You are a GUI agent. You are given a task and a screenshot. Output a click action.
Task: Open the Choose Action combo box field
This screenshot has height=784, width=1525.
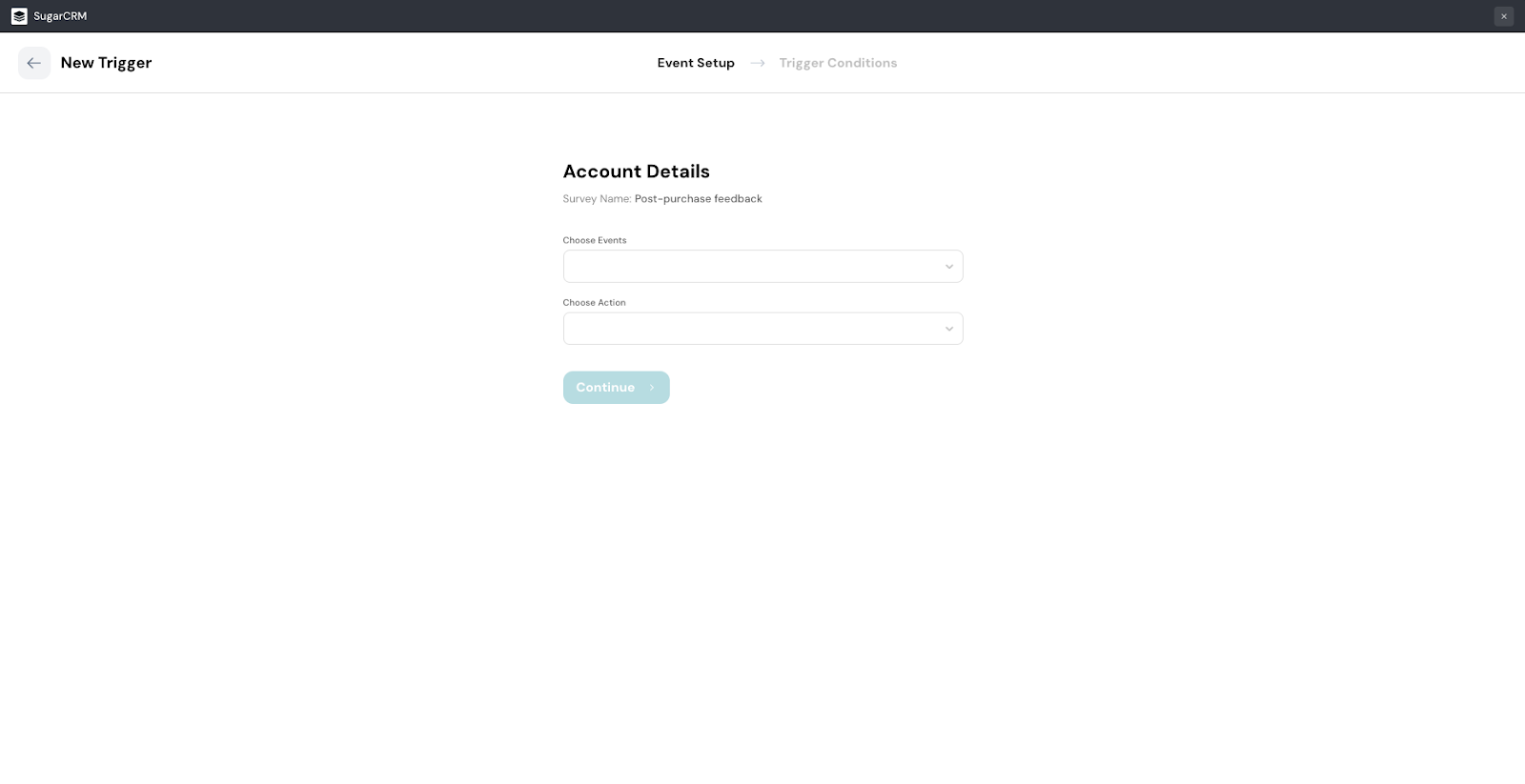(753, 329)
